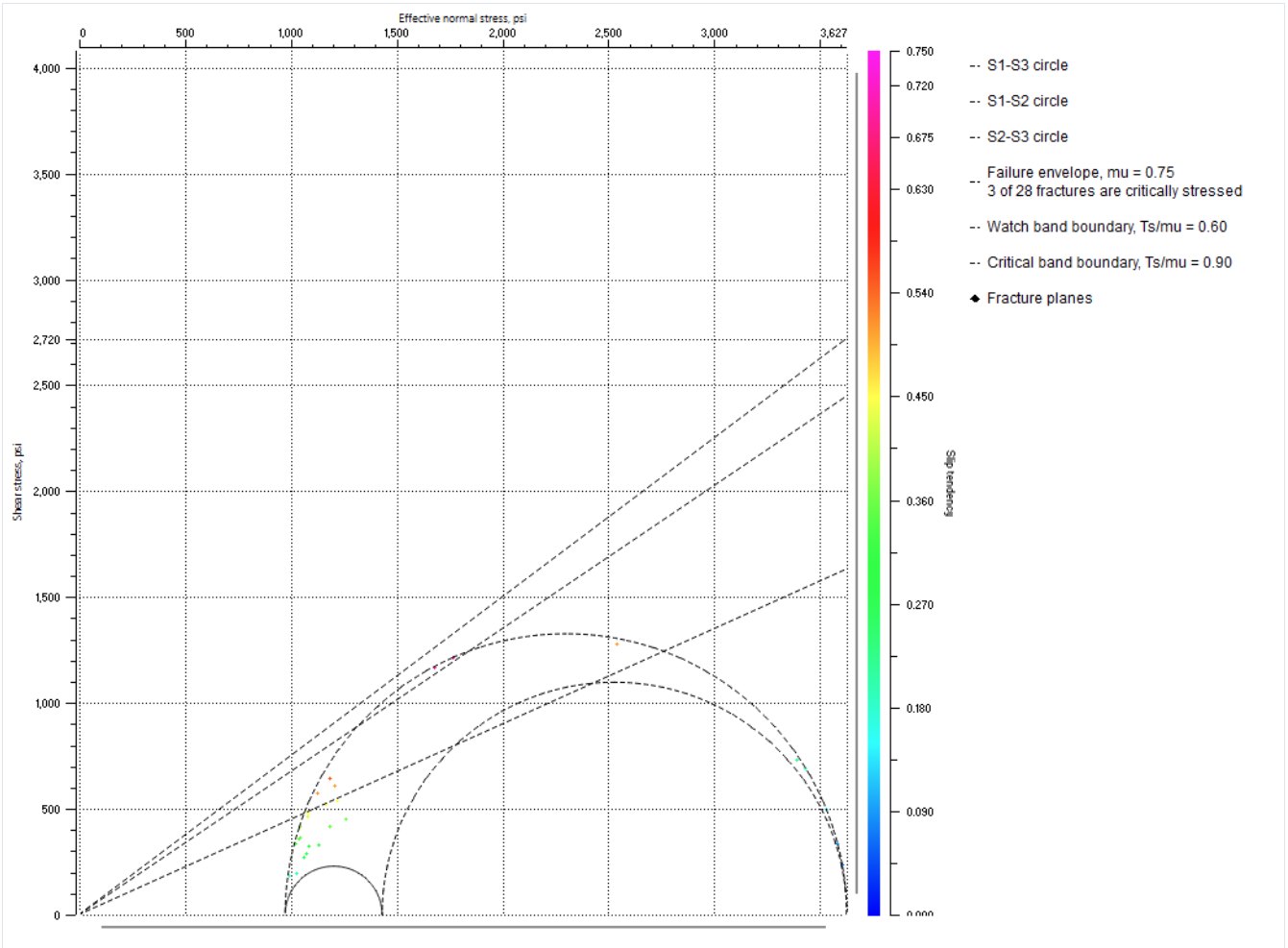Image resolution: width=1288 pixels, height=948 pixels.
Task: Click the 'Failure envelope, mu = 0.75' legend text
Action: [1081, 173]
